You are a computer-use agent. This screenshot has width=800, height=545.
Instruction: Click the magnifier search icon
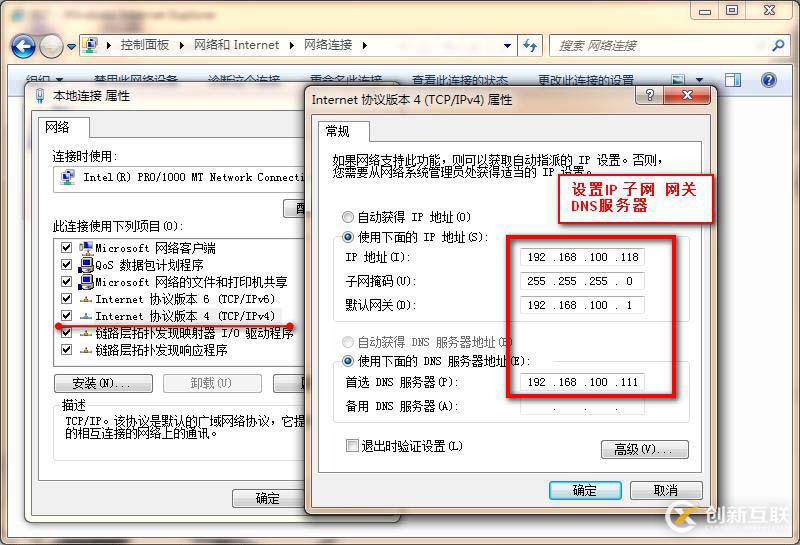point(778,45)
